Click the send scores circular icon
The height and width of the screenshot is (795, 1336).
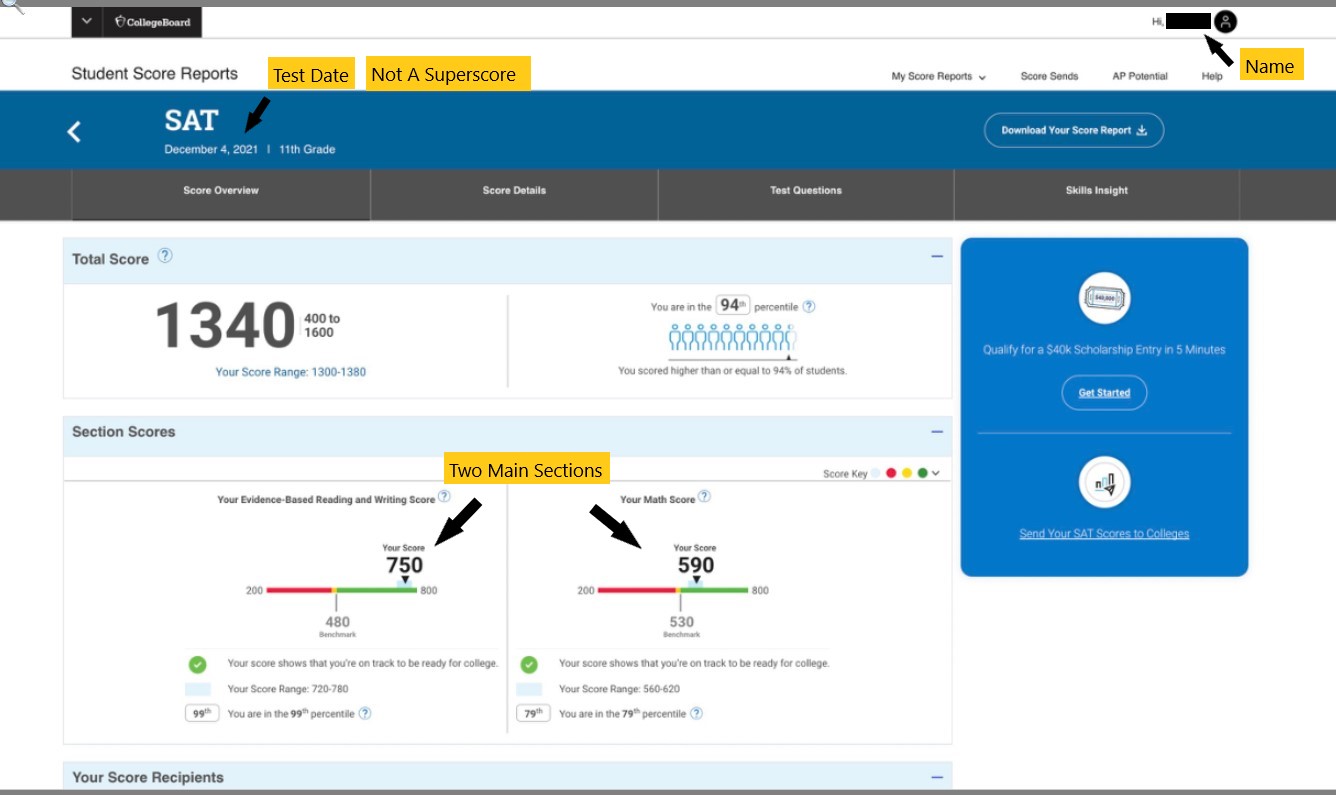pyautogui.click(x=1104, y=484)
